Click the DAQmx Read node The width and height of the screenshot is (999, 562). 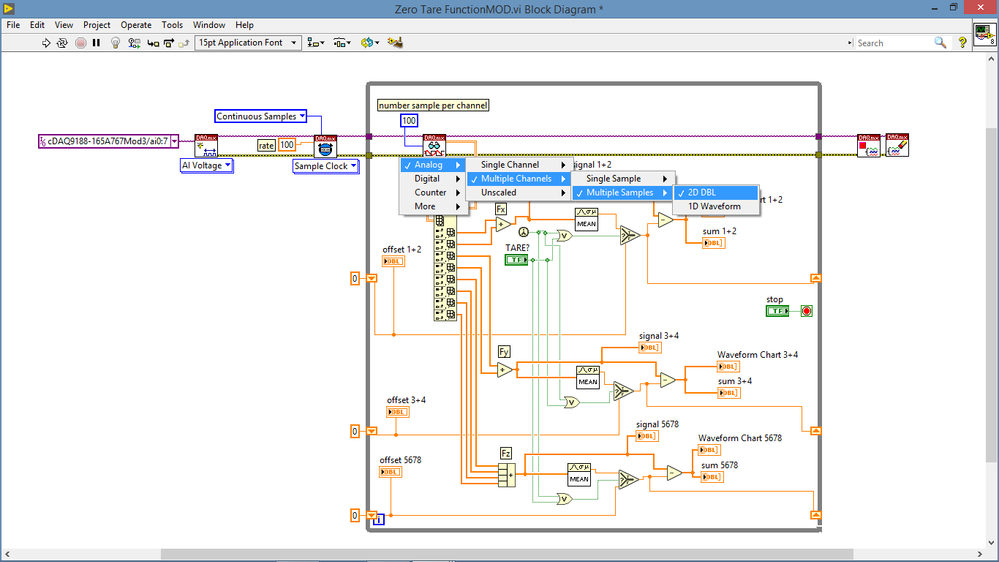[435, 145]
